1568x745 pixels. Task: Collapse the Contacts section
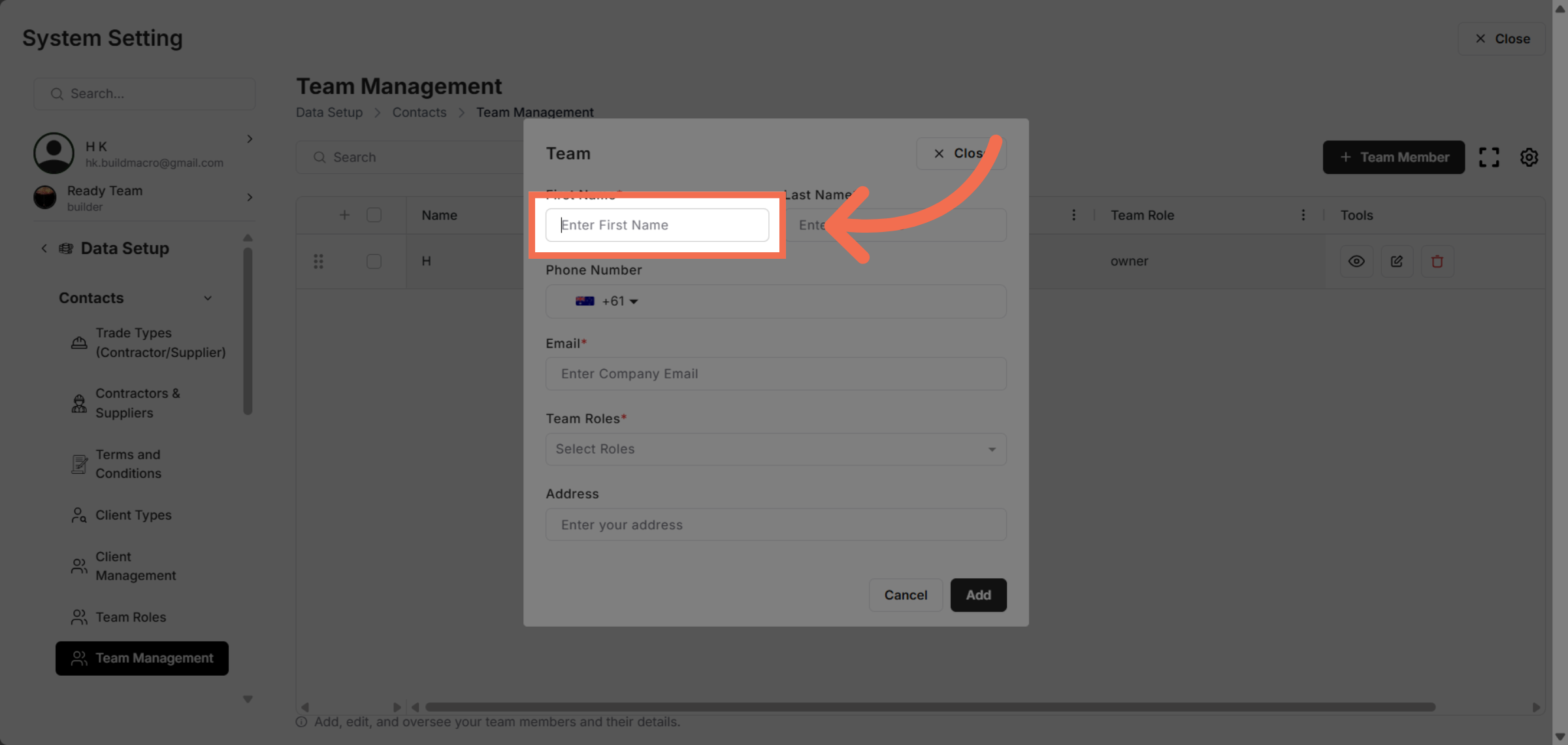point(208,298)
